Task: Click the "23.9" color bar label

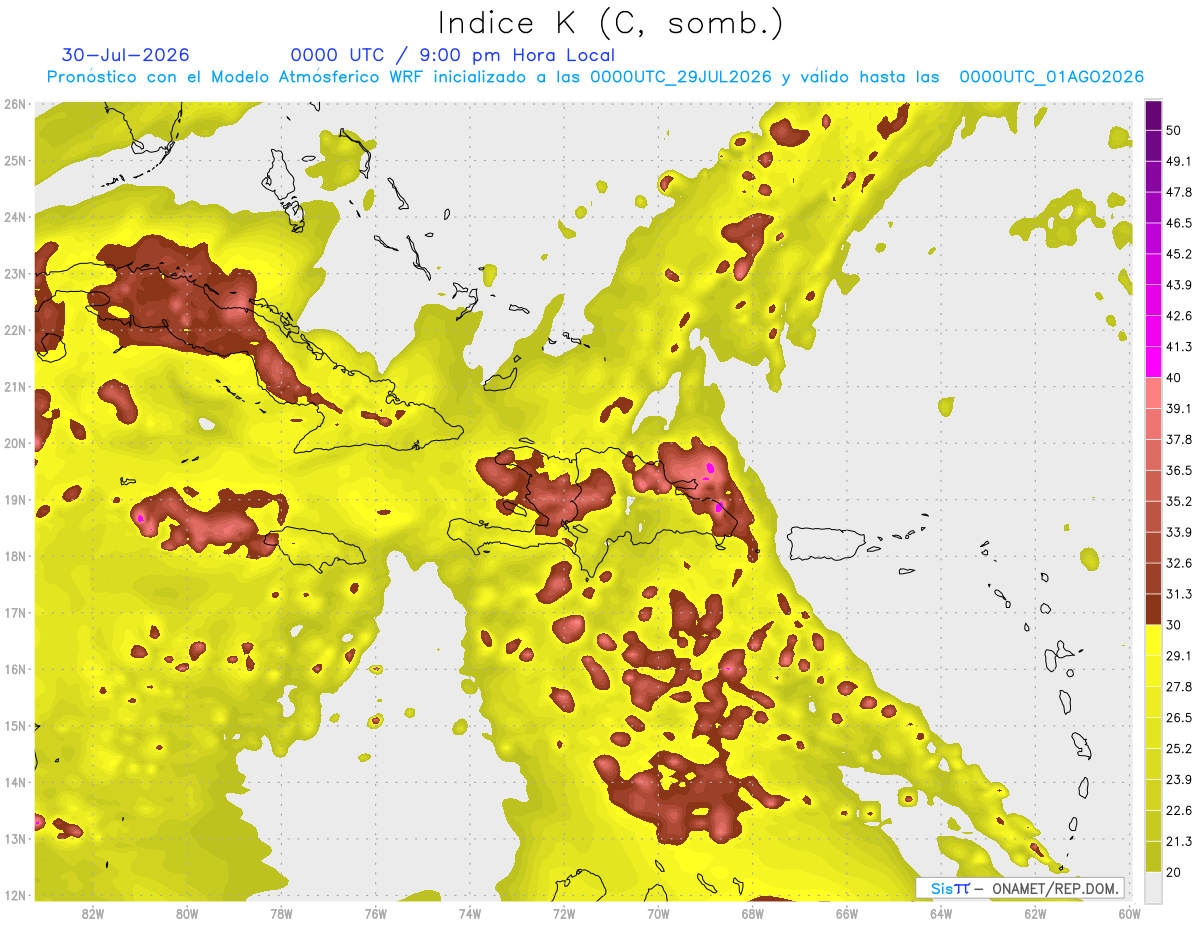Action: pos(1179,779)
